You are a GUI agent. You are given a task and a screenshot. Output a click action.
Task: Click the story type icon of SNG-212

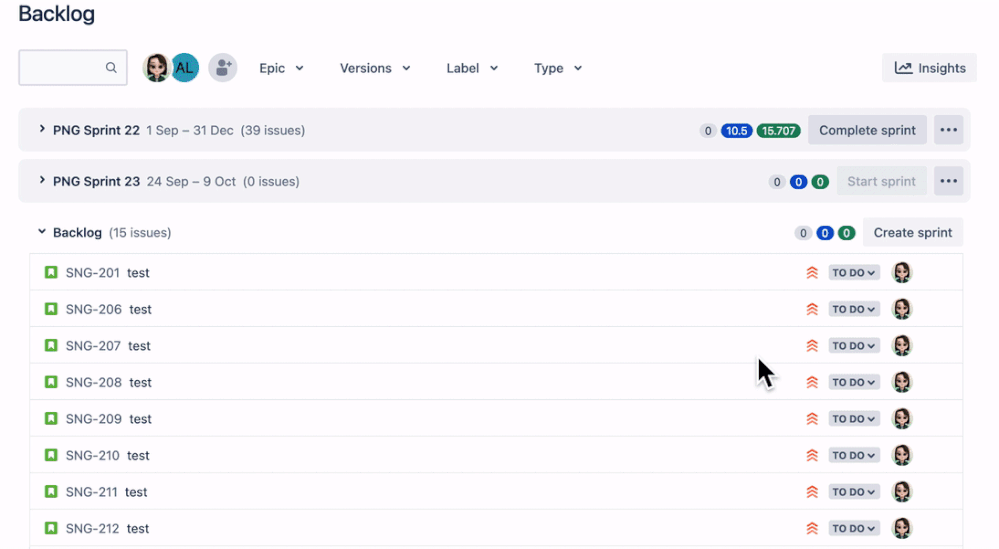pos(51,528)
